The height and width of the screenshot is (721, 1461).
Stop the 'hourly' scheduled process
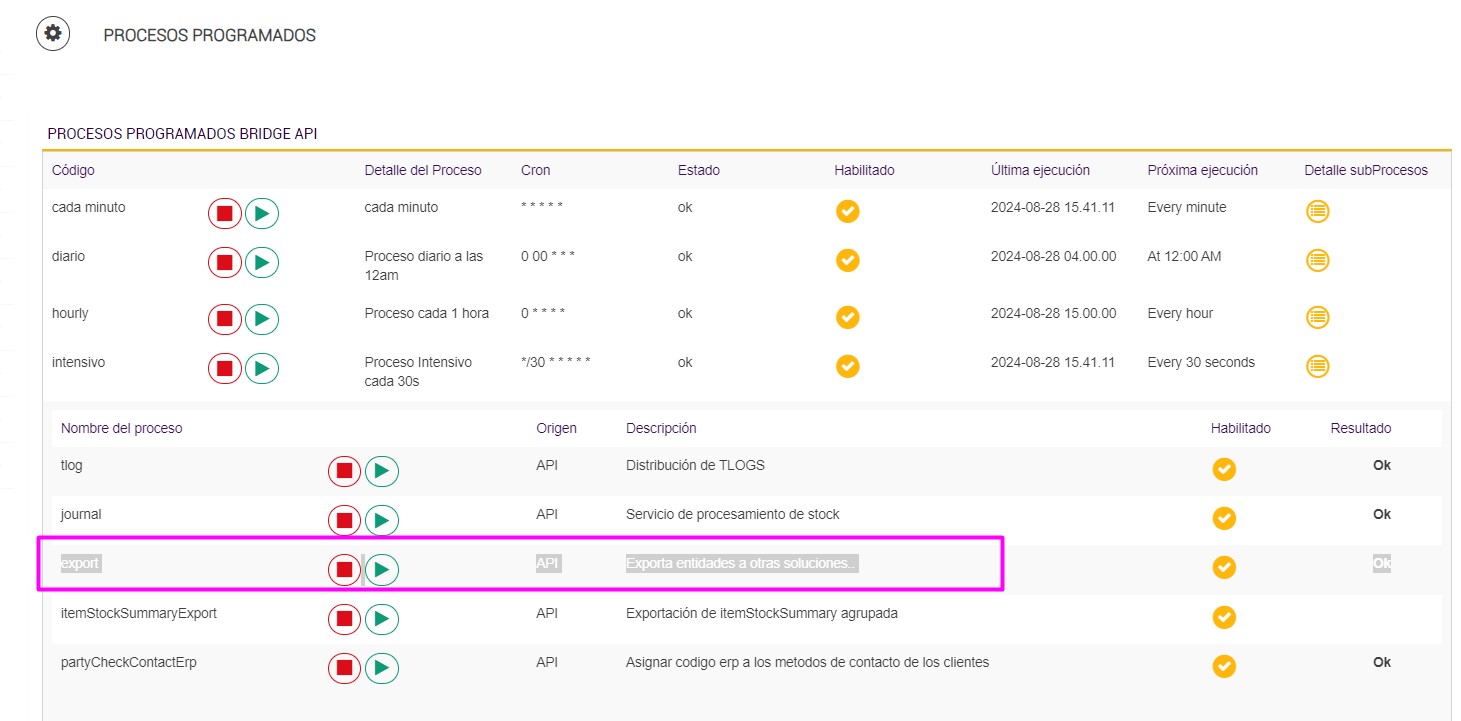point(225,319)
